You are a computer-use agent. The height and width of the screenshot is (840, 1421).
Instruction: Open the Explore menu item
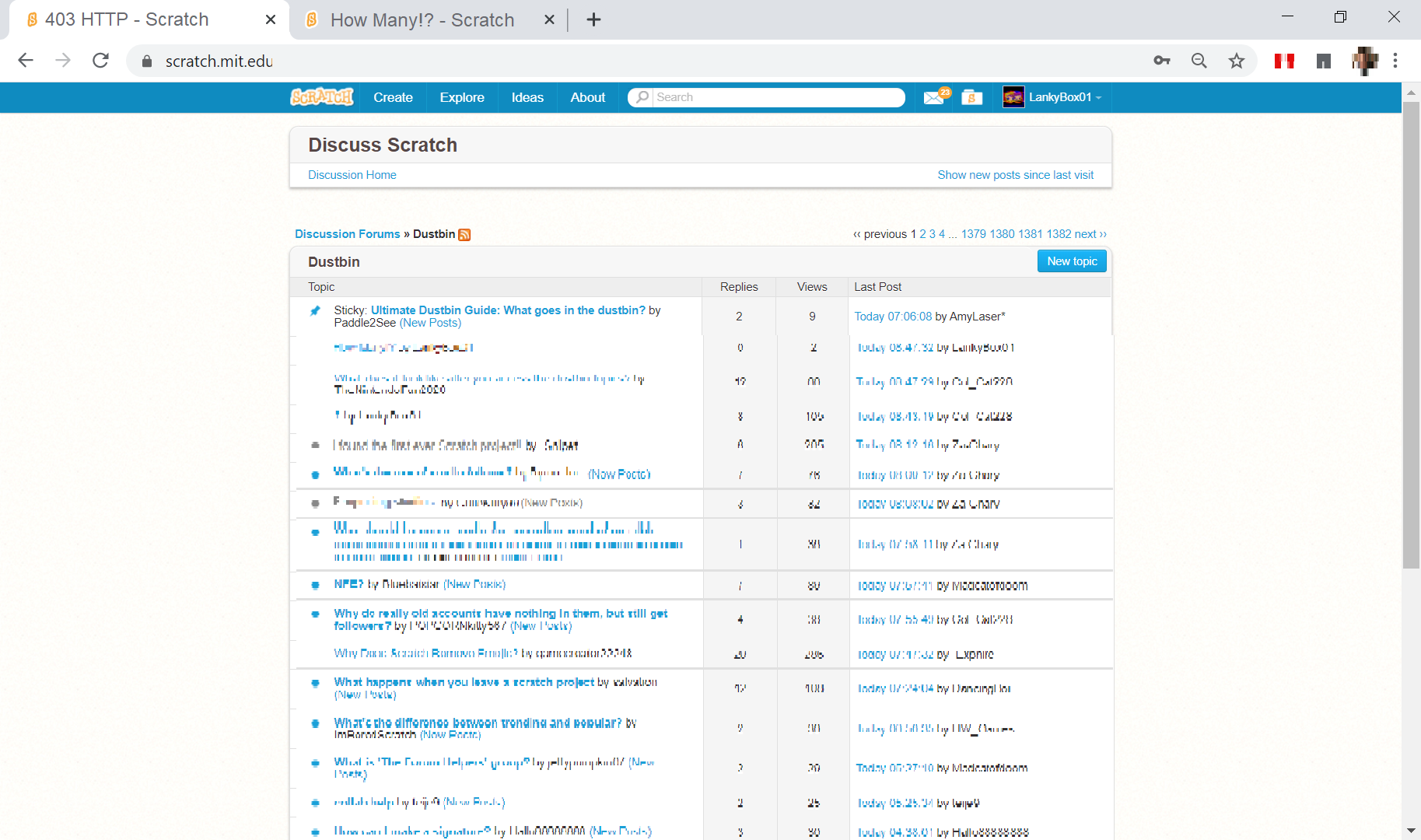461,97
